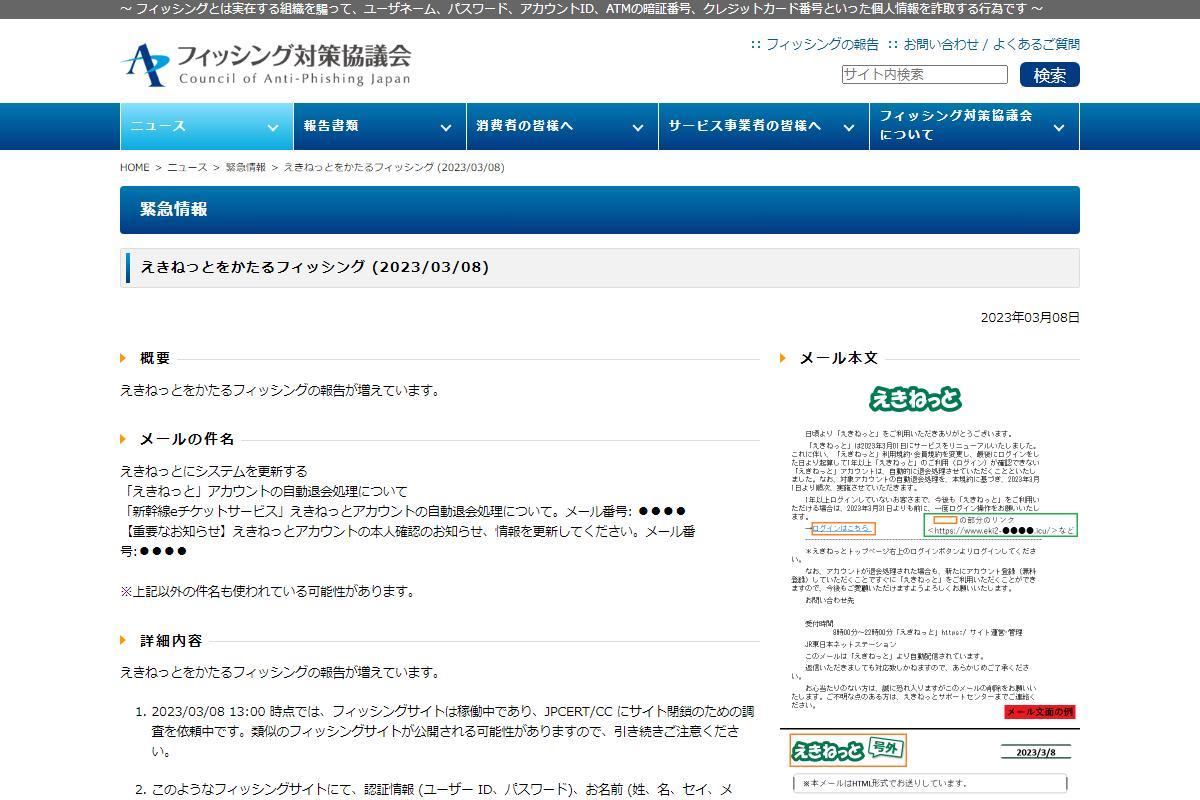Click the 緊急情報 blue banner heading
Screen dimensions: 1200x800
coord(600,210)
